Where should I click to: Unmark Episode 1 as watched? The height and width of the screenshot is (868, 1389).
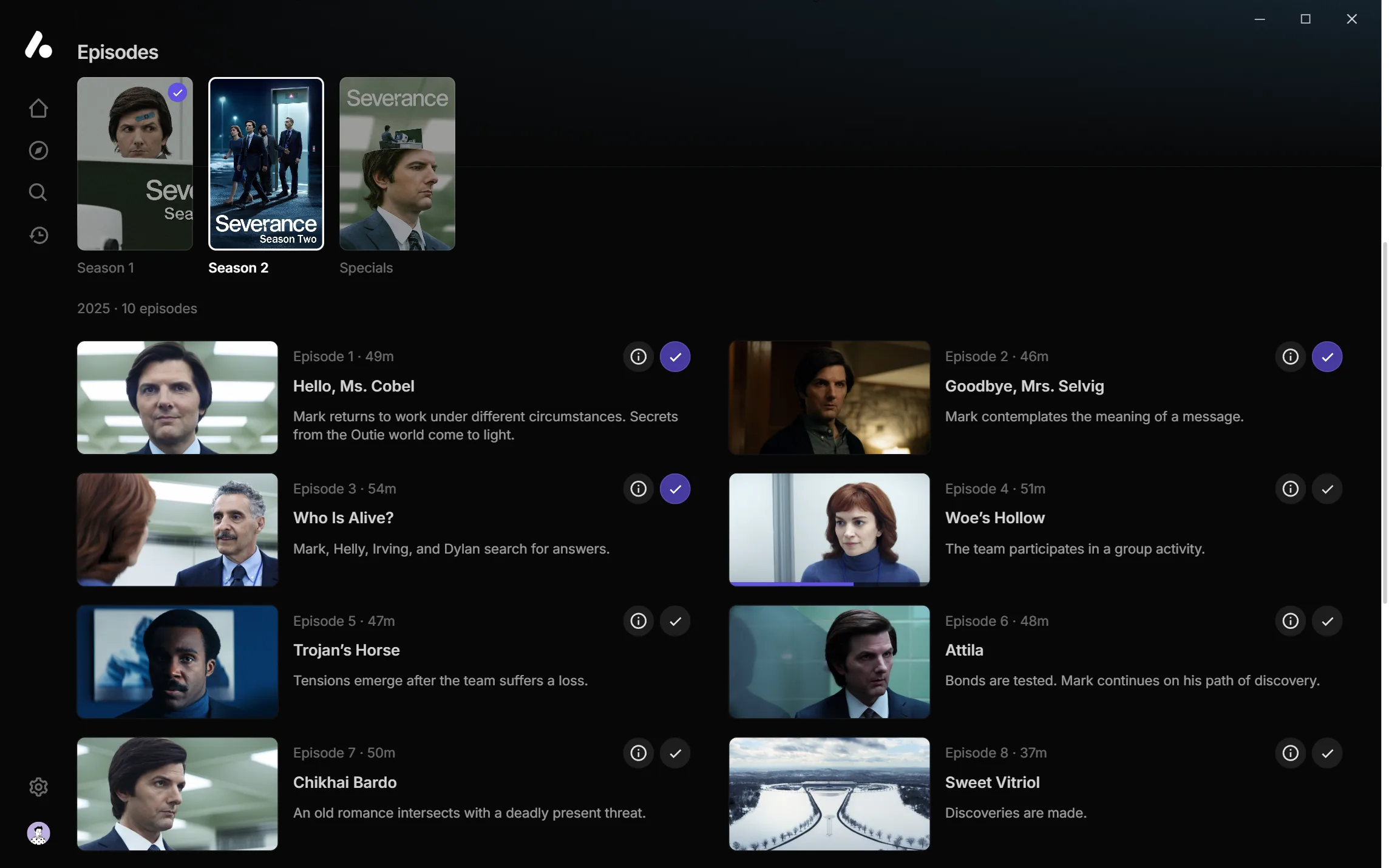tap(675, 356)
